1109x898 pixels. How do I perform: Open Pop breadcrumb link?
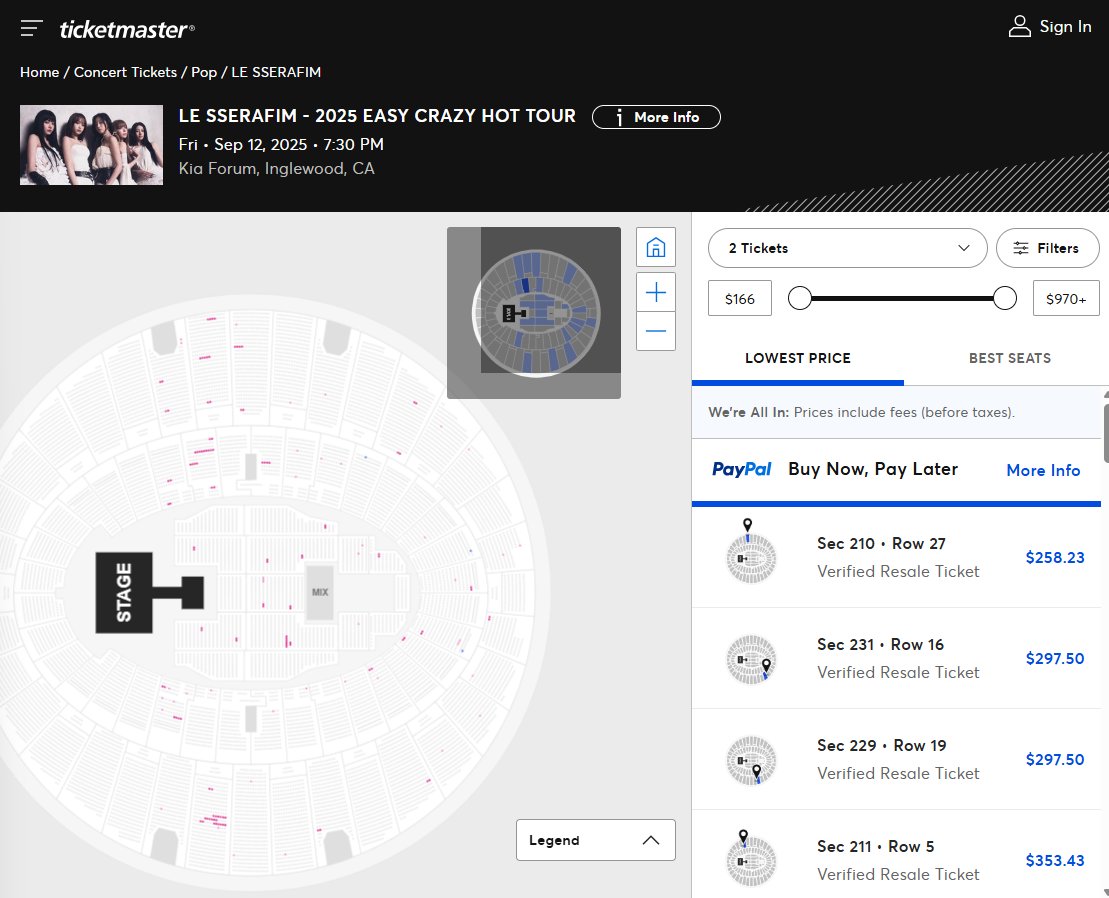pyautogui.click(x=204, y=72)
